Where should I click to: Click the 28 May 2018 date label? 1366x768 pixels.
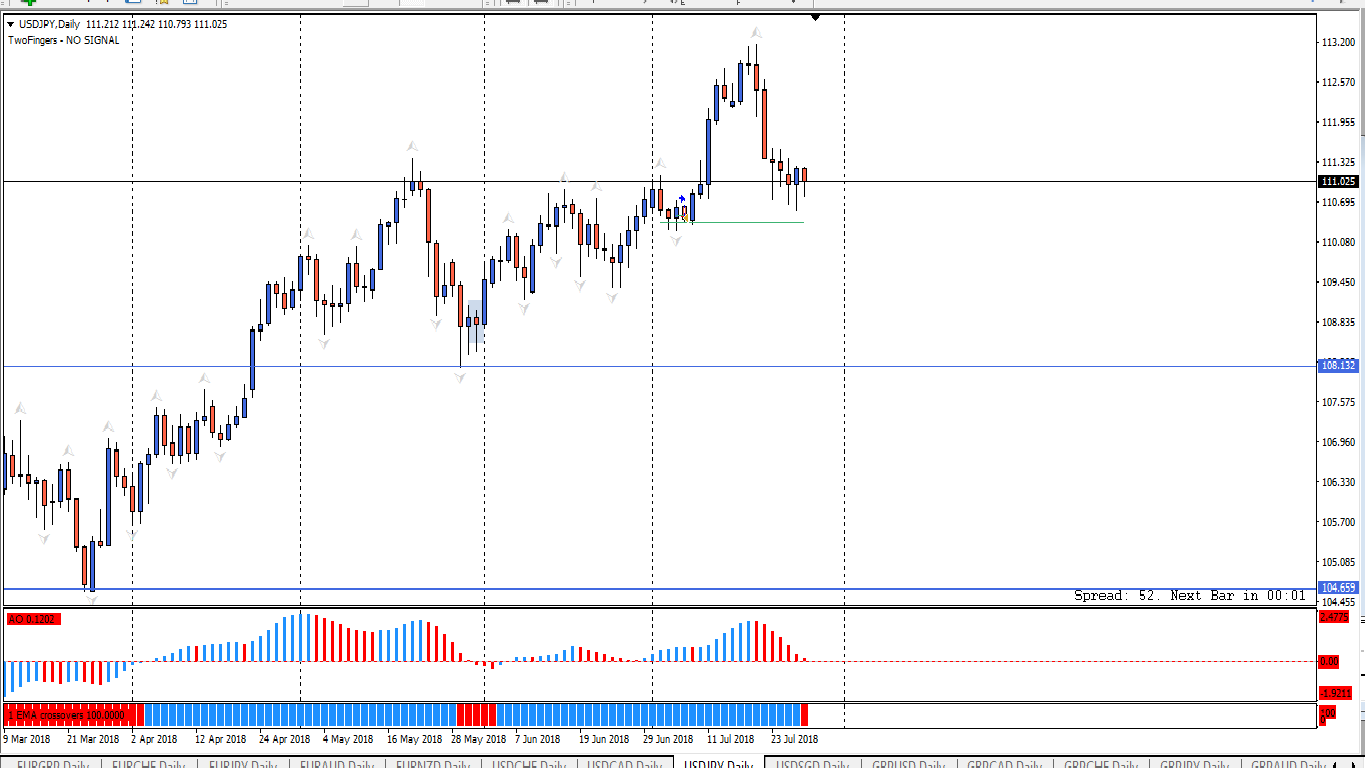pyautogui.click(x=477, y=739)
